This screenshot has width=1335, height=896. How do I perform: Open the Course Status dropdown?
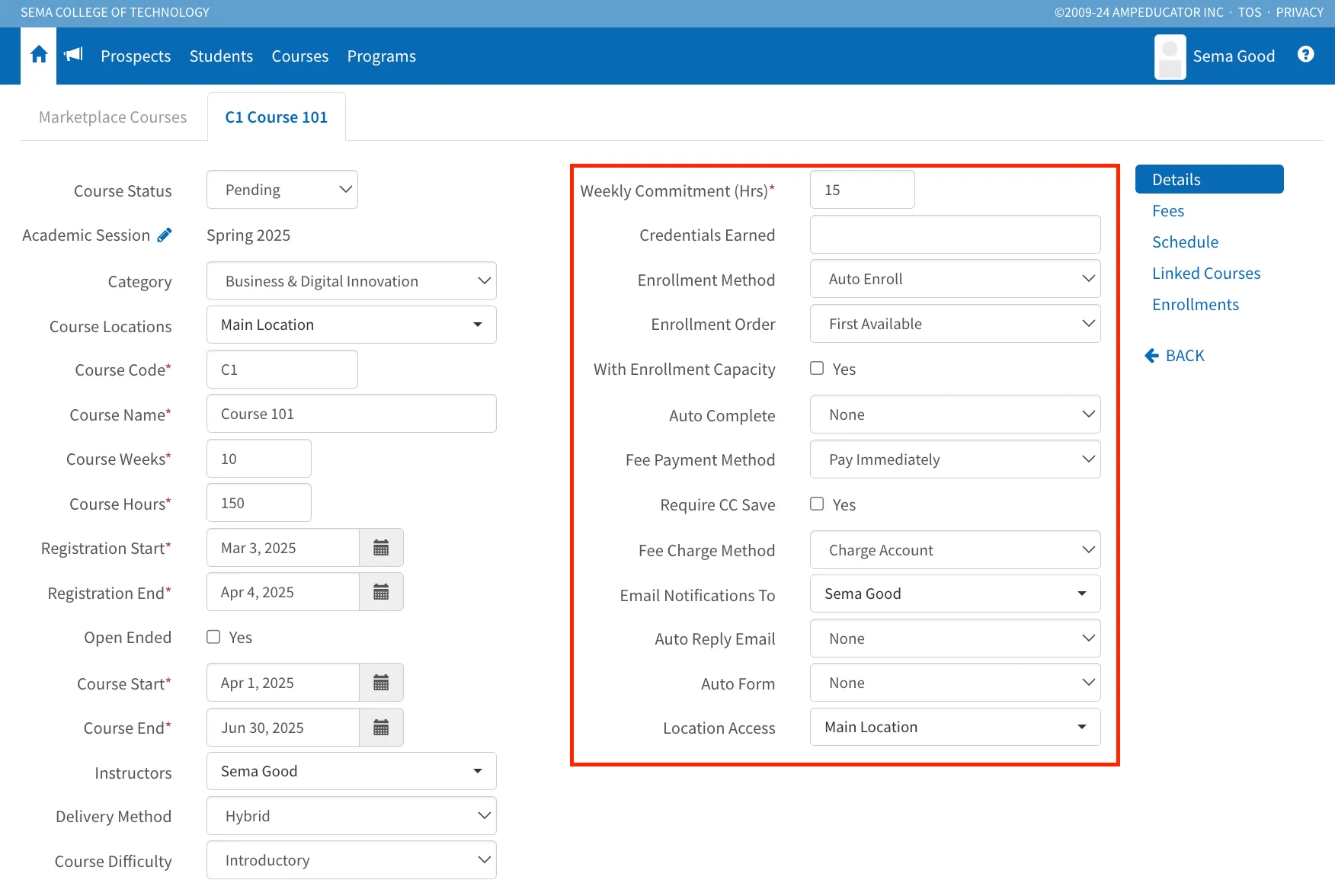coord(282,190)
